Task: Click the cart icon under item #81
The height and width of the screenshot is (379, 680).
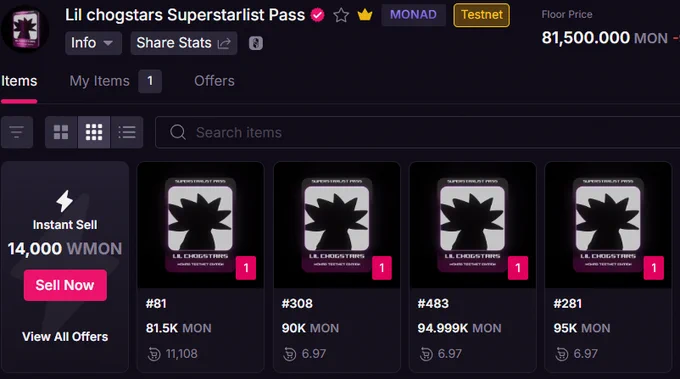Action: point(154,354)
